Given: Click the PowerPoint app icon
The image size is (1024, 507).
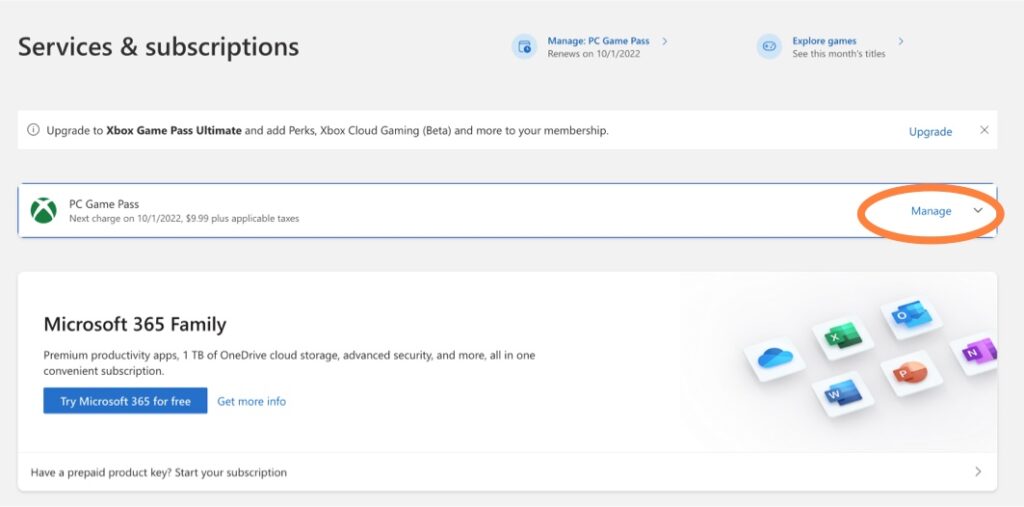Looking at the screenshot, I should [x=911, y=372].
